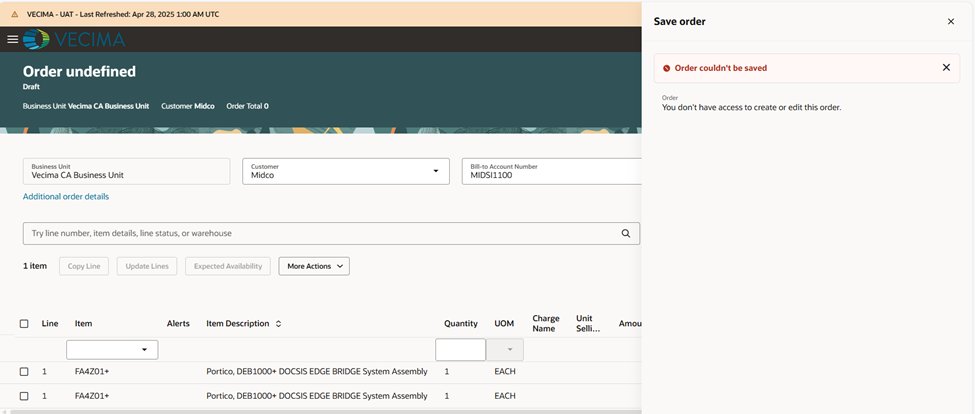Click the red error icon in alert
Screen dimensions: 975x414
[667, 68]
